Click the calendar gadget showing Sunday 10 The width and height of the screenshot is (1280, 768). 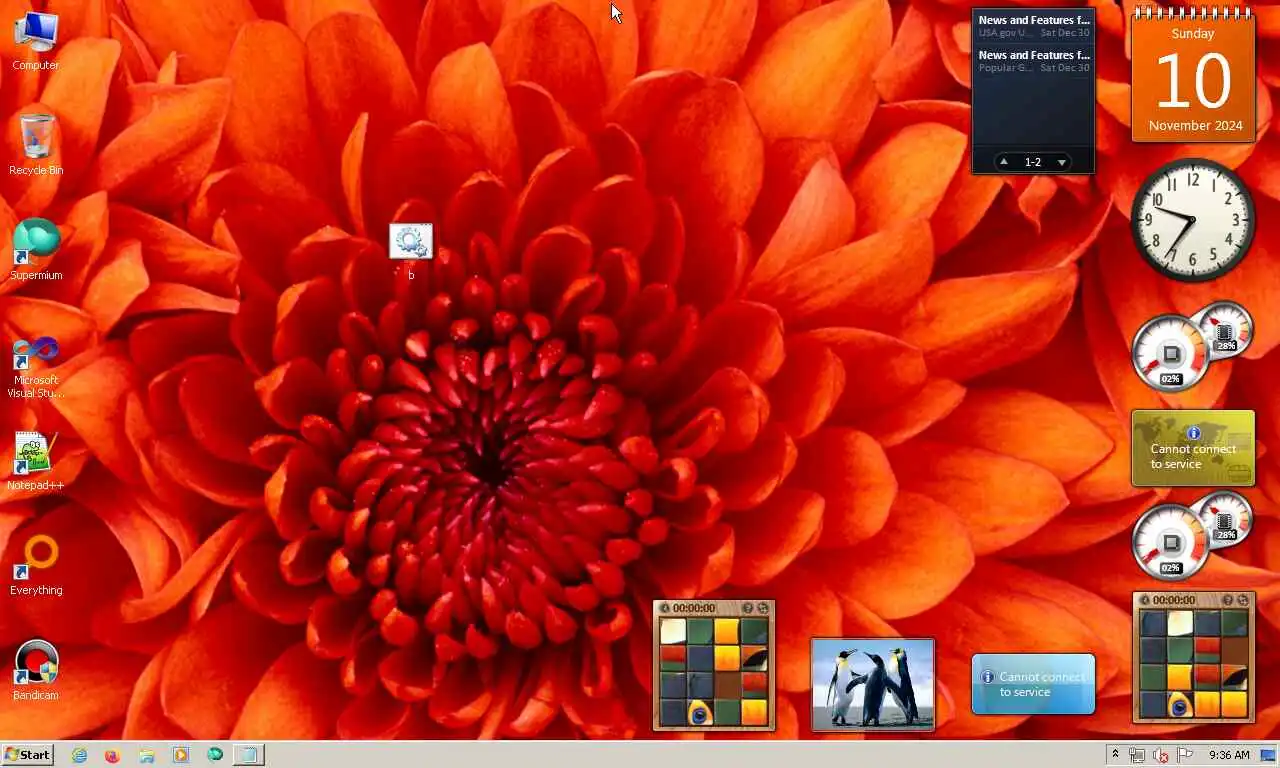click(x=1194, y=75)
